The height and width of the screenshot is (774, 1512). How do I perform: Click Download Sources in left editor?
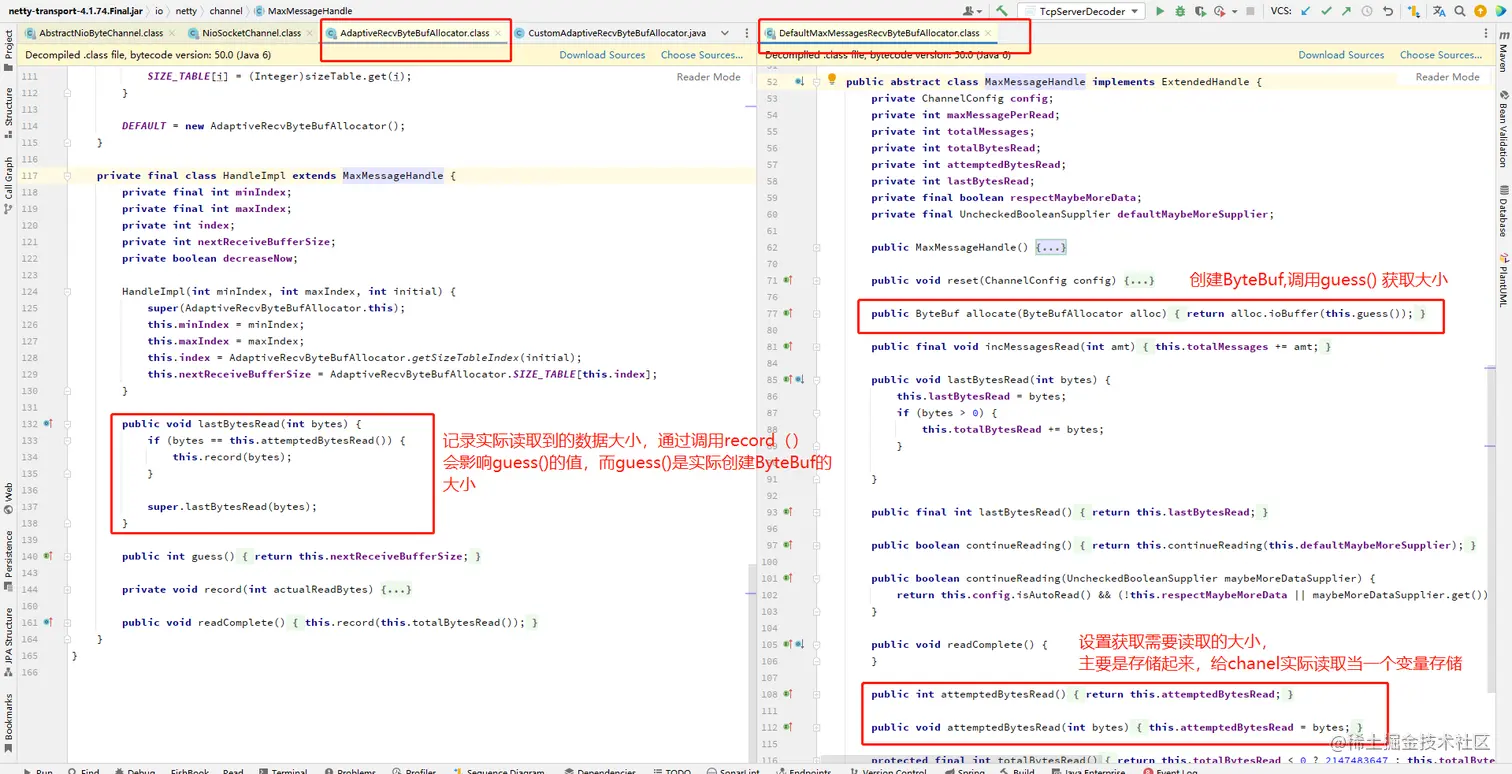602,55
